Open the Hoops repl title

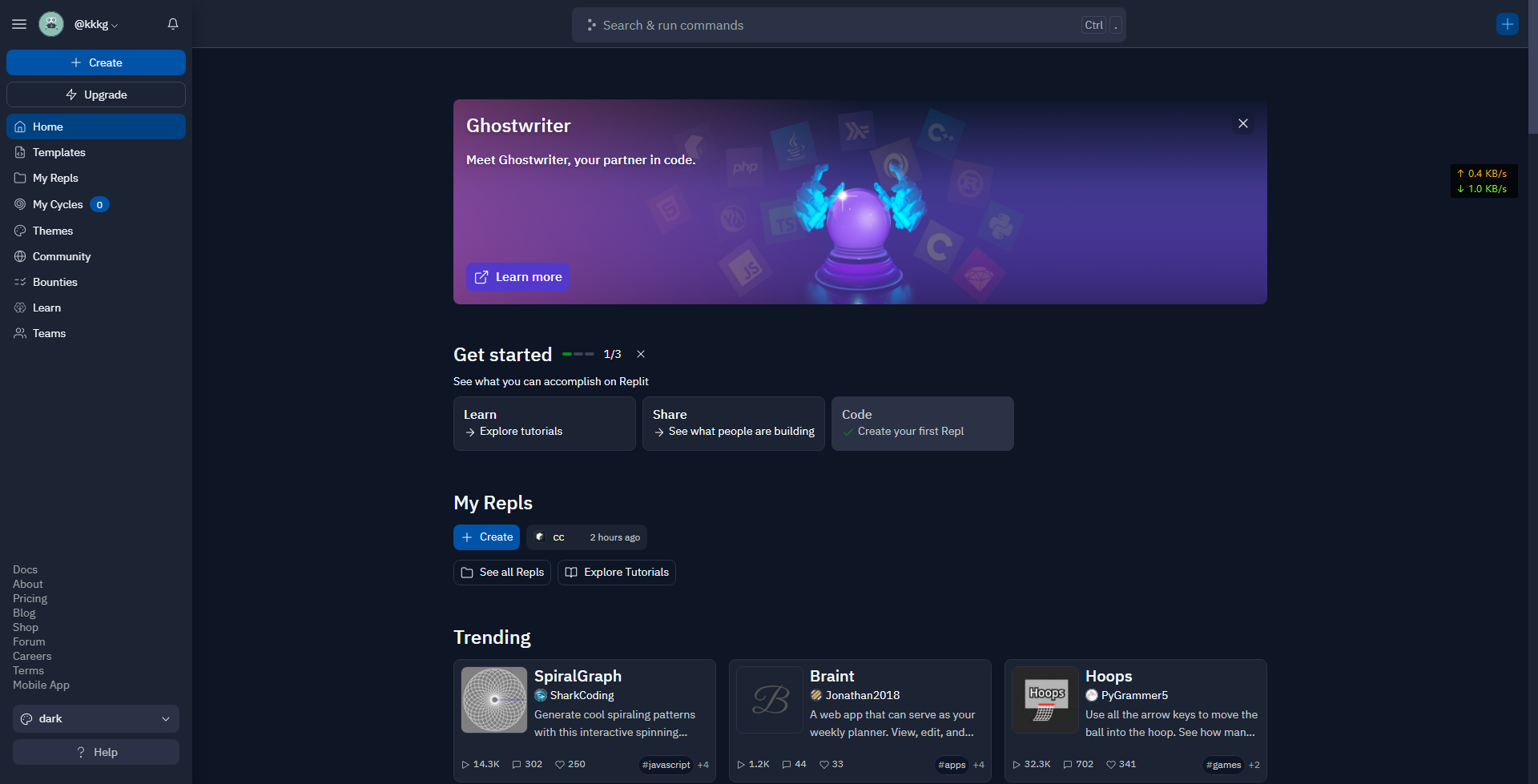click(x=1109, y=677)
